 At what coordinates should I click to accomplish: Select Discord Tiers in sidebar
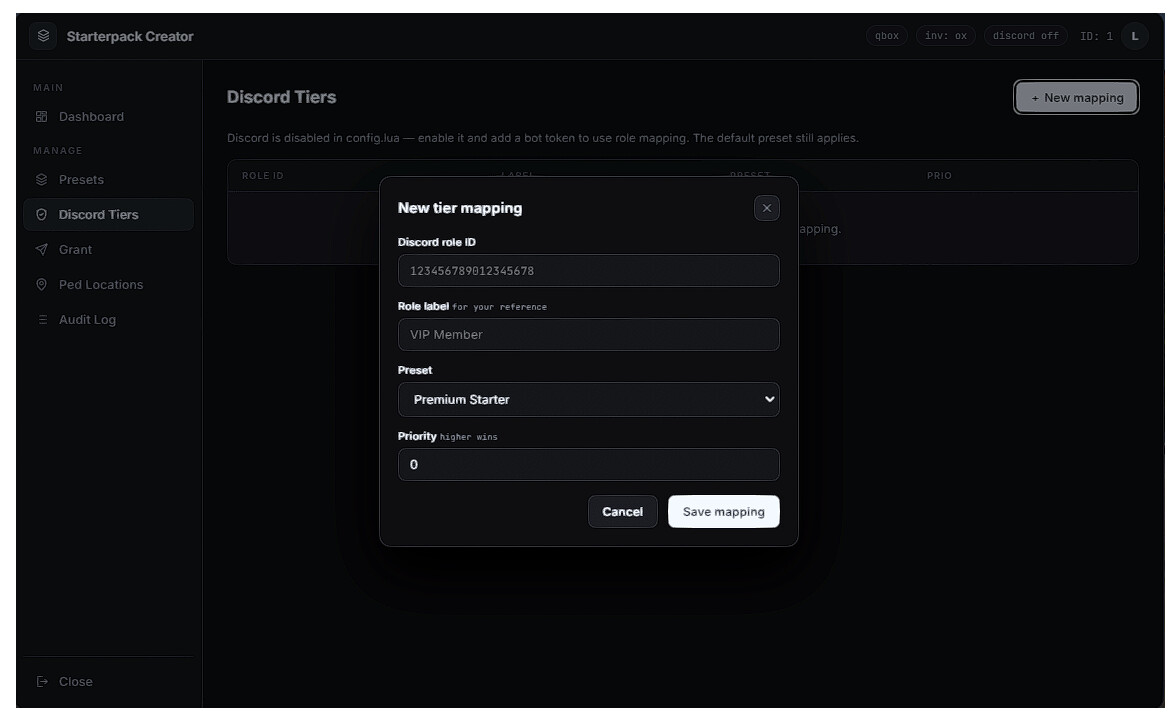[x=109, y=214]
